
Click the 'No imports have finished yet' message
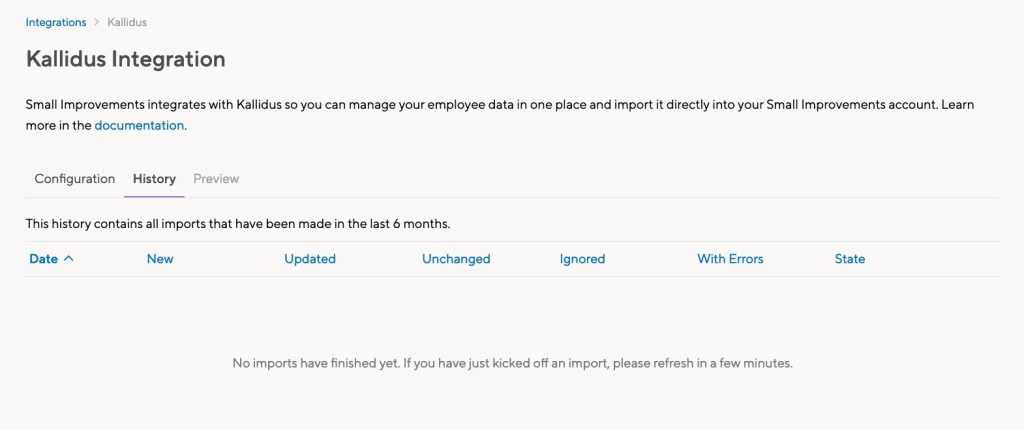512,363
